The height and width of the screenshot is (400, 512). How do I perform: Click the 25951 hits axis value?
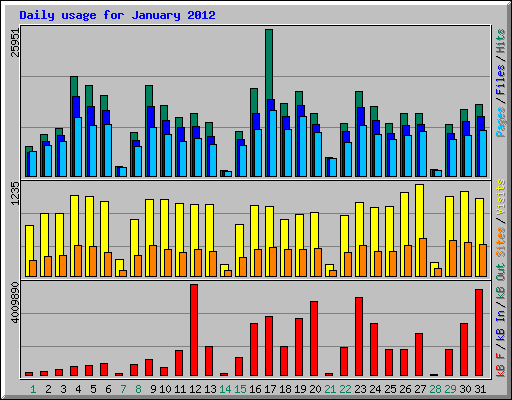(15, 42)
